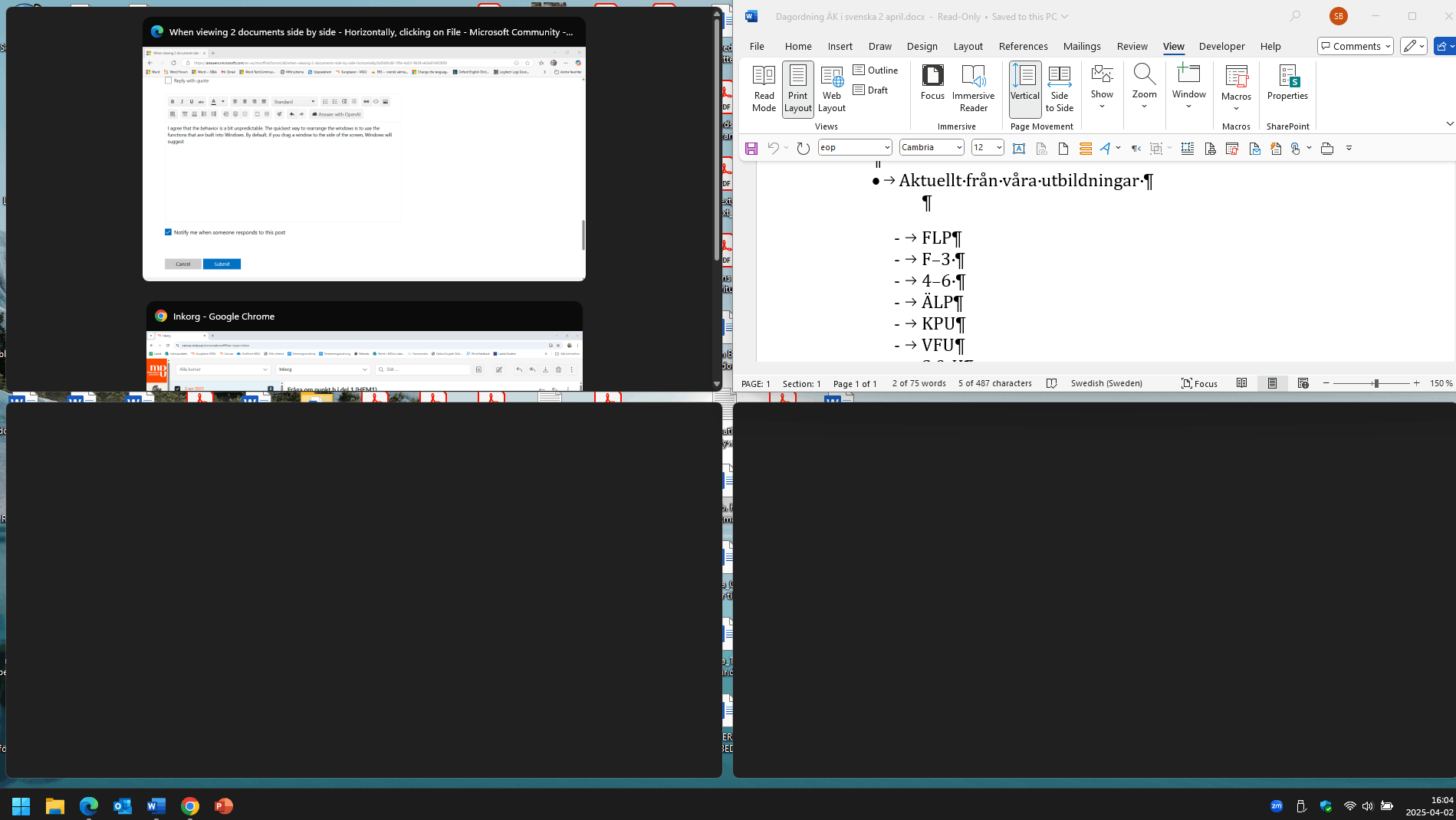
Task: Click the Submit button in the forum reply
Action: pos(222,264)
